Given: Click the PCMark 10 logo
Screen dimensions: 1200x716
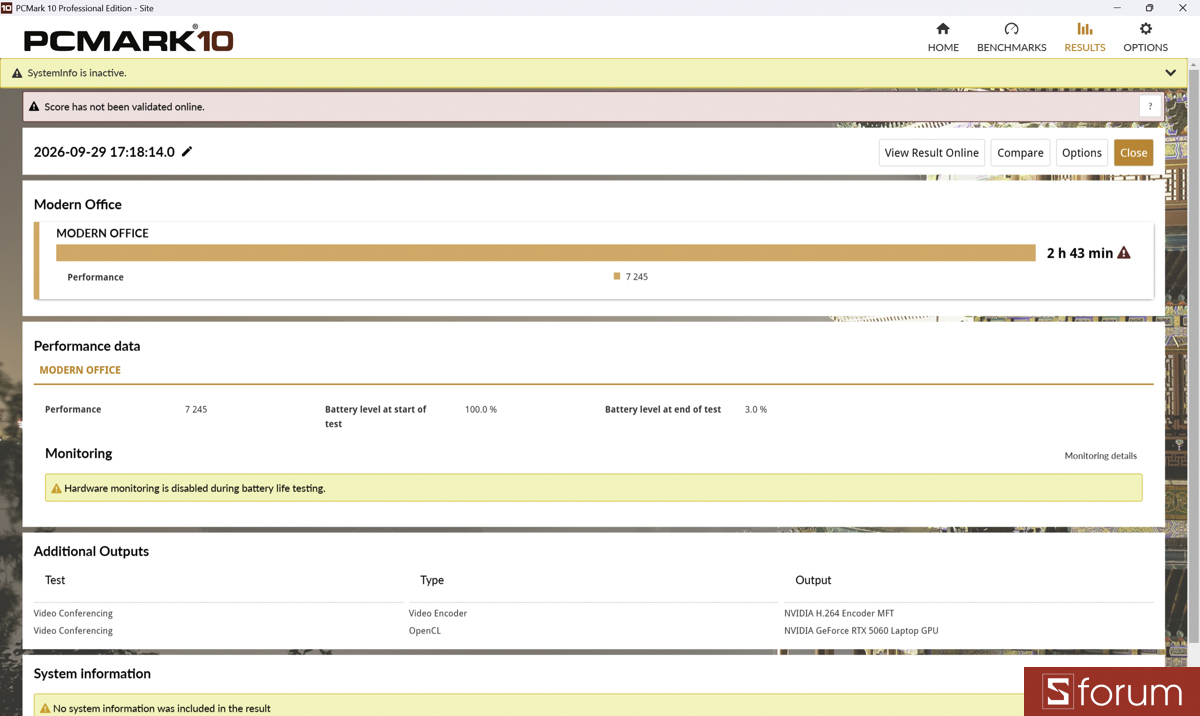Looking at the screenshot, I should point(129,40).
